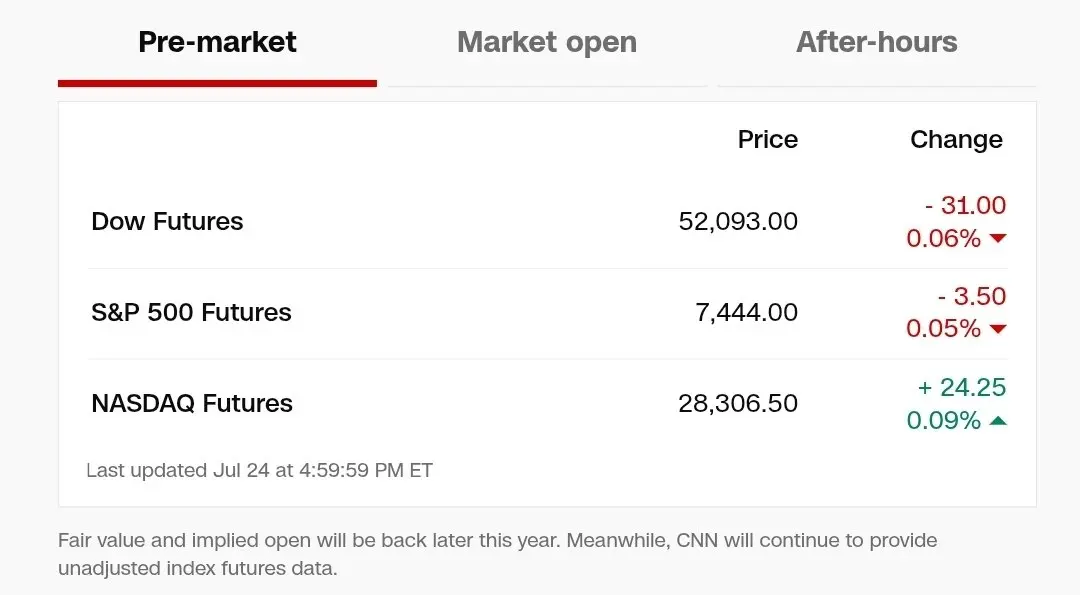Open S&P 500 Futures row label

point(191,312)
